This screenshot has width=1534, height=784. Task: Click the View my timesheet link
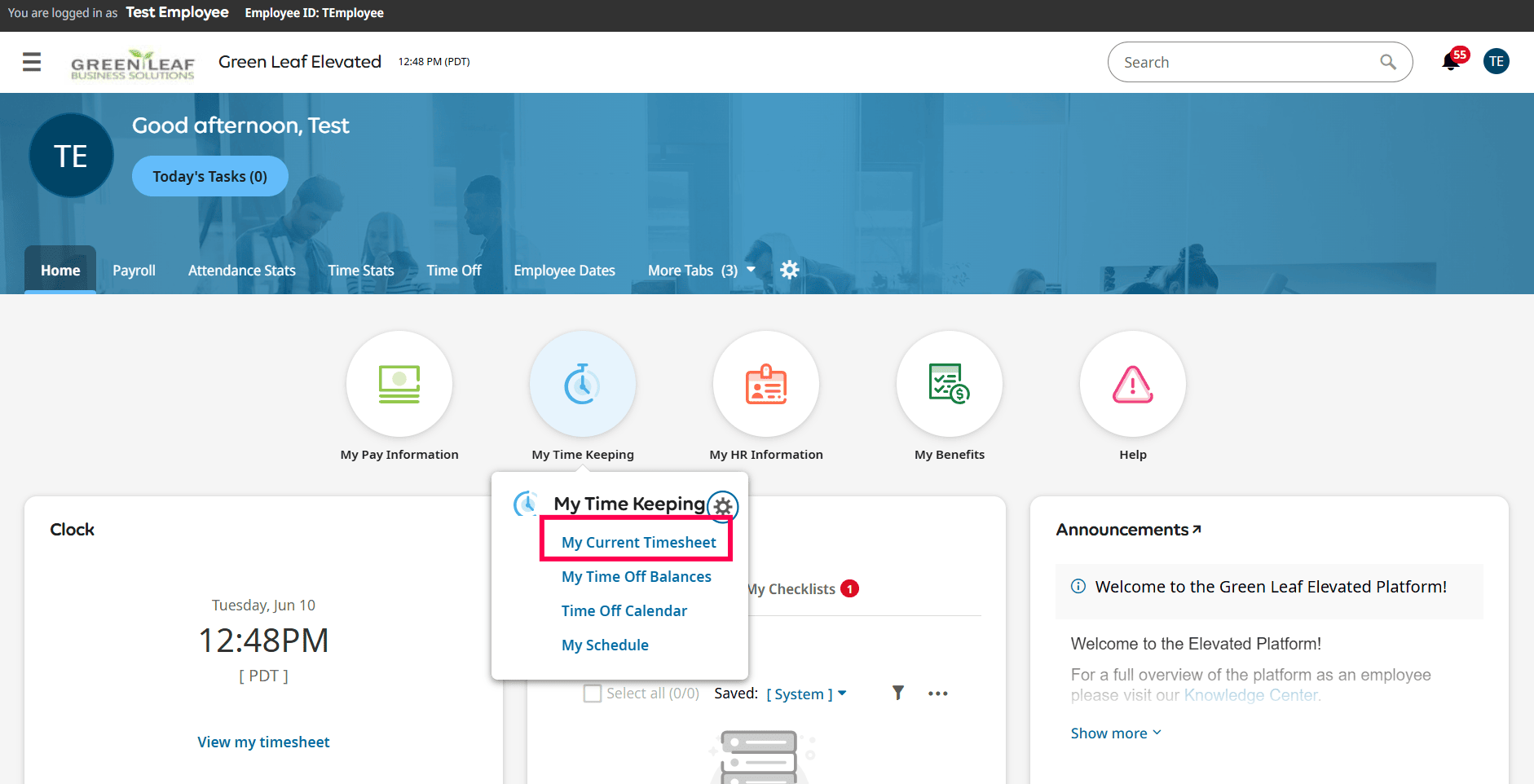pyautogui.click(x=263, y=742)
